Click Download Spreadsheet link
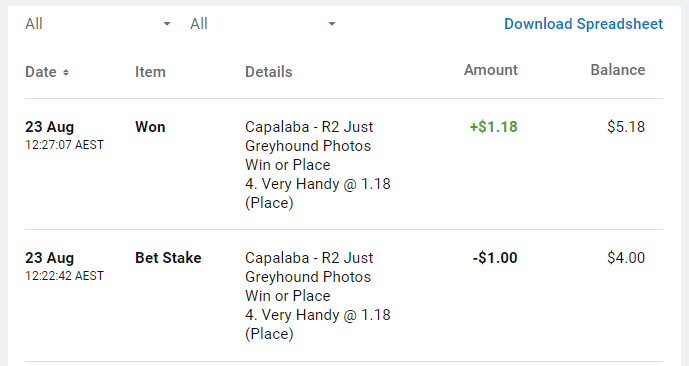 pos(583,24)
